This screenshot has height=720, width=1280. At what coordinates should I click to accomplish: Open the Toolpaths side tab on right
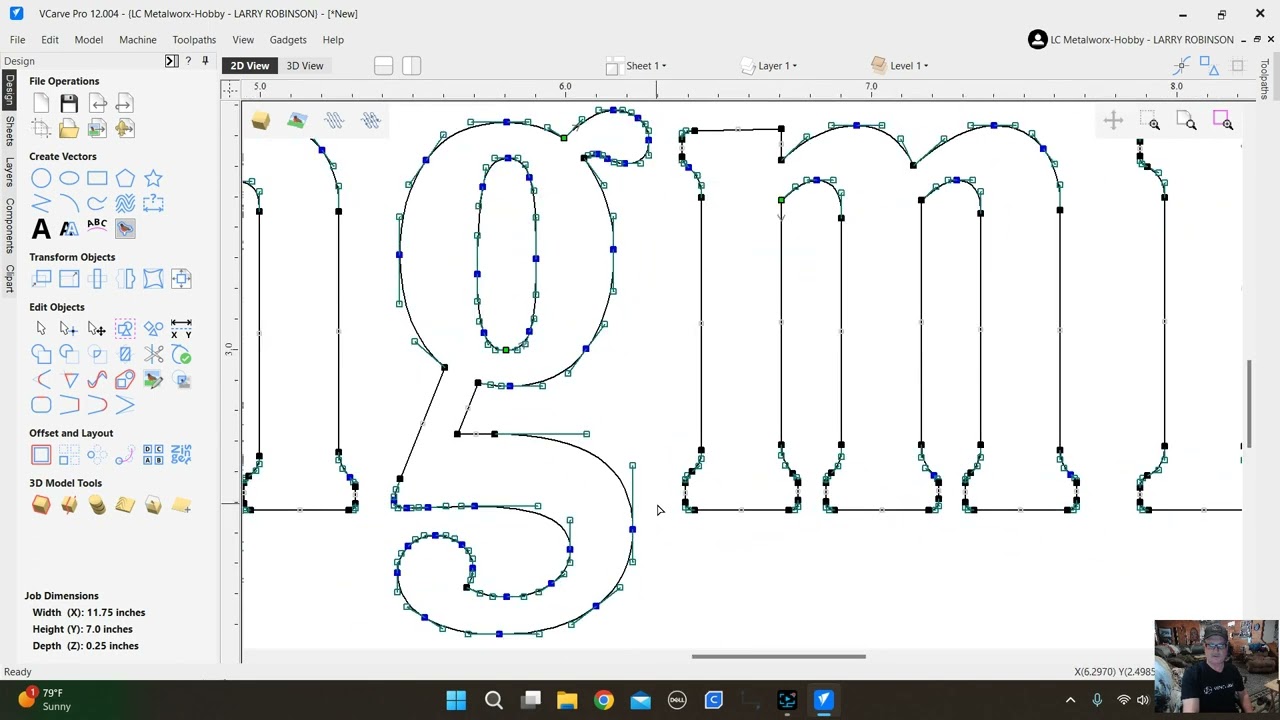pyautogui.click(x=1265, y=79)
